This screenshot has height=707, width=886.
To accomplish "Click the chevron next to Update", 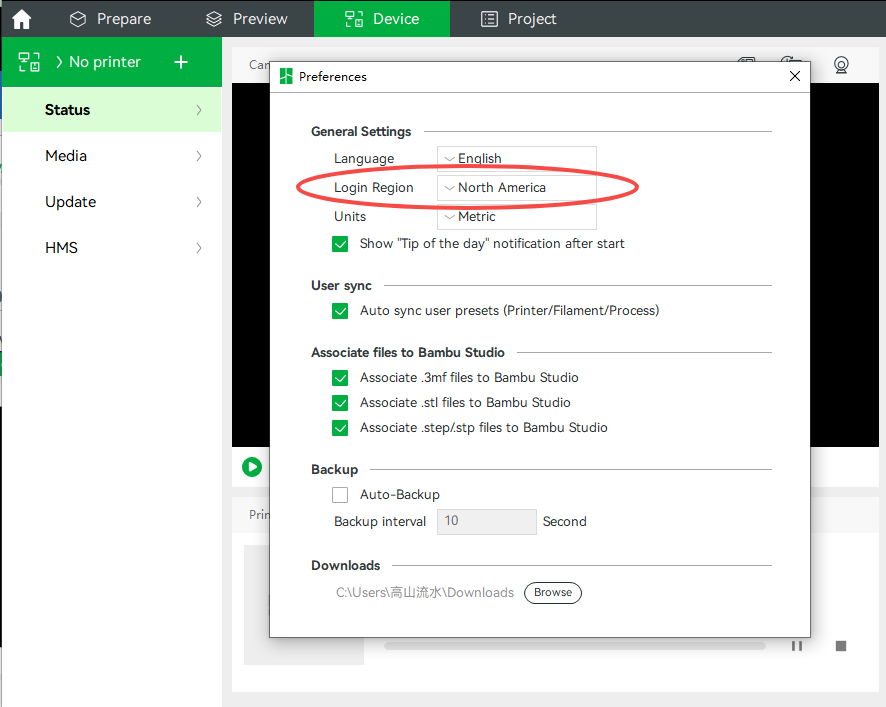I will [199, 202].
